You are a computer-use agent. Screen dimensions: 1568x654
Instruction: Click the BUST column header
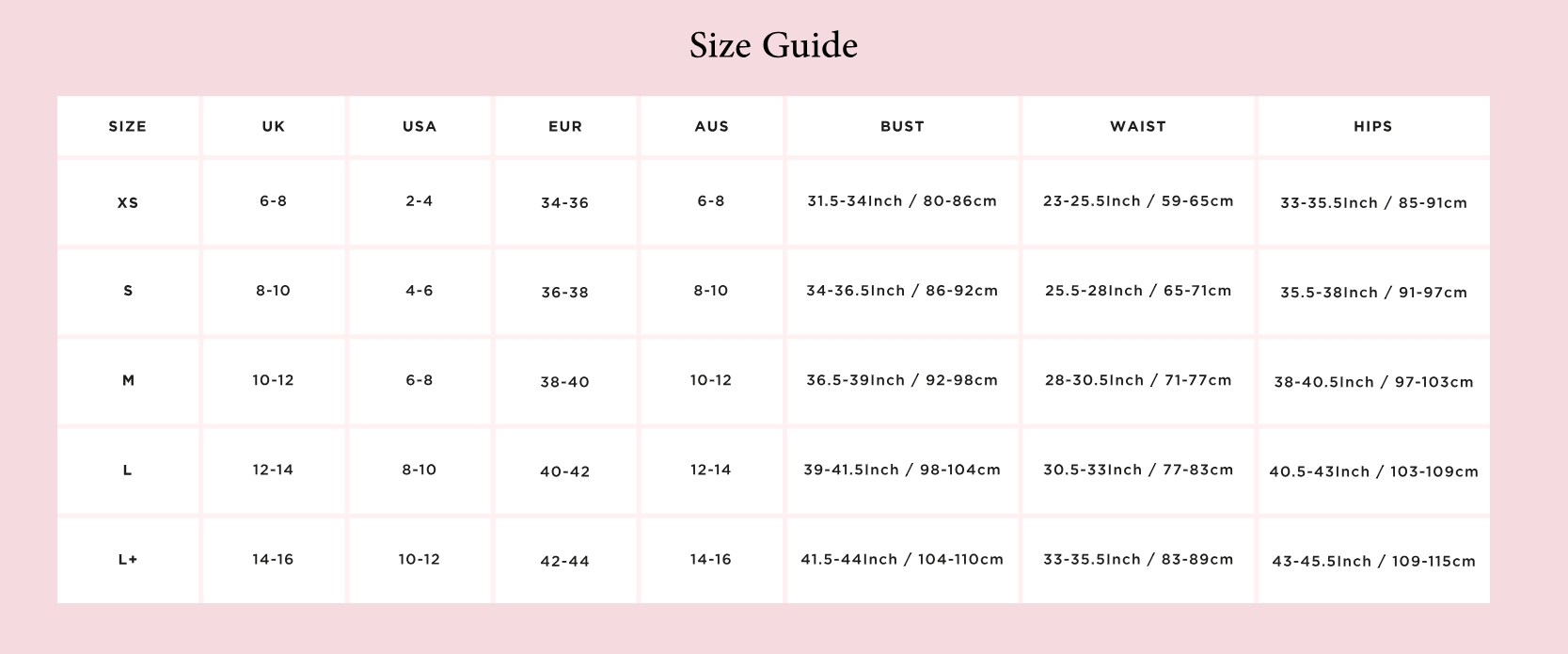click(902, 126)
